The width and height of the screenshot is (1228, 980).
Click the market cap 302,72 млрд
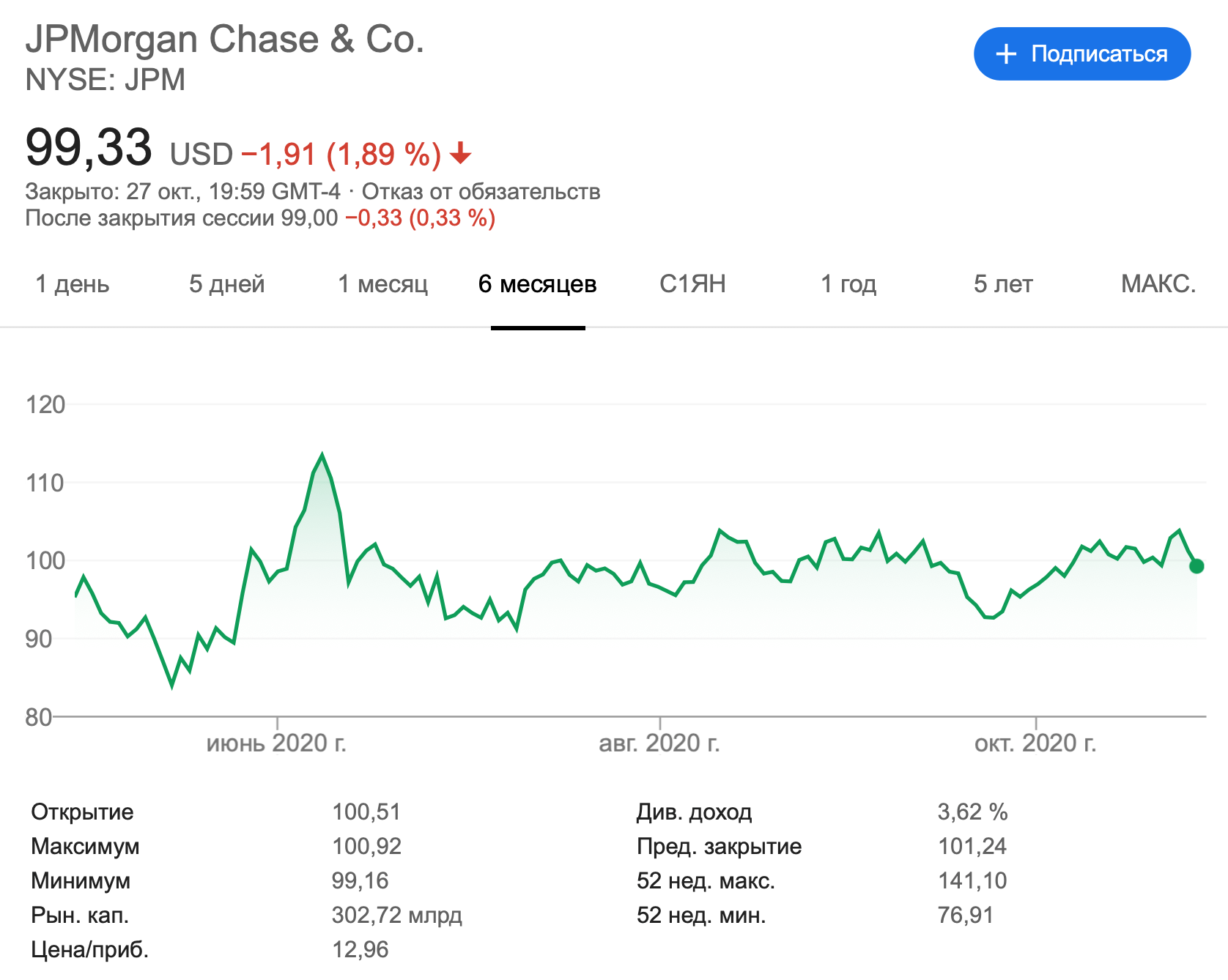pyautogui.click(x=397, y=915)
